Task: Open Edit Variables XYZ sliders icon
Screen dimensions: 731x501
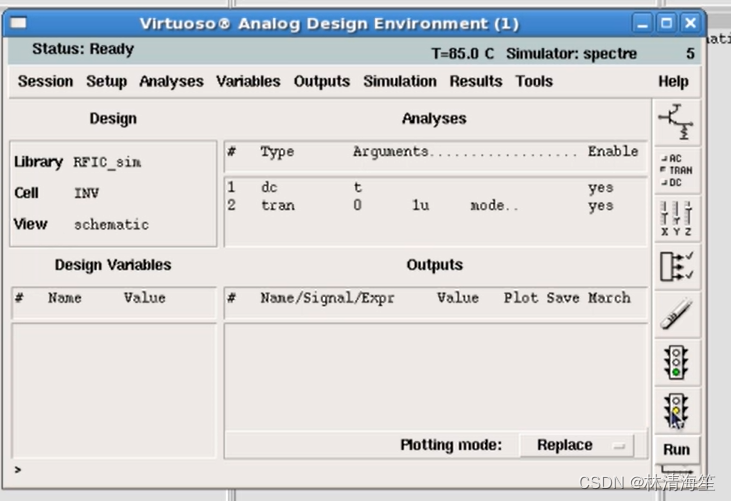Action: coord(676,219)
